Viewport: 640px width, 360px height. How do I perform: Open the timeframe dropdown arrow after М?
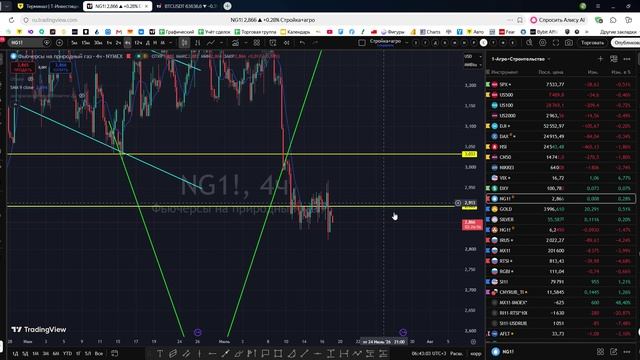click(x=171, y=42)
